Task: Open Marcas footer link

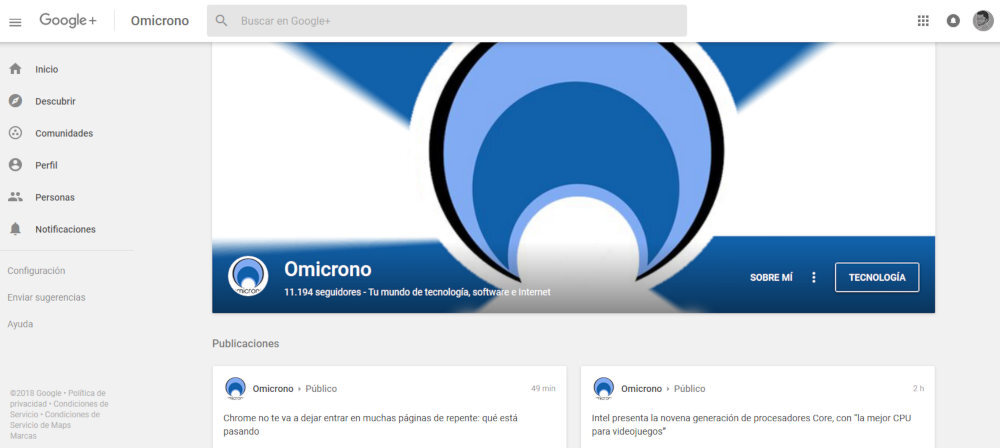Action: (x=23, y=436)
